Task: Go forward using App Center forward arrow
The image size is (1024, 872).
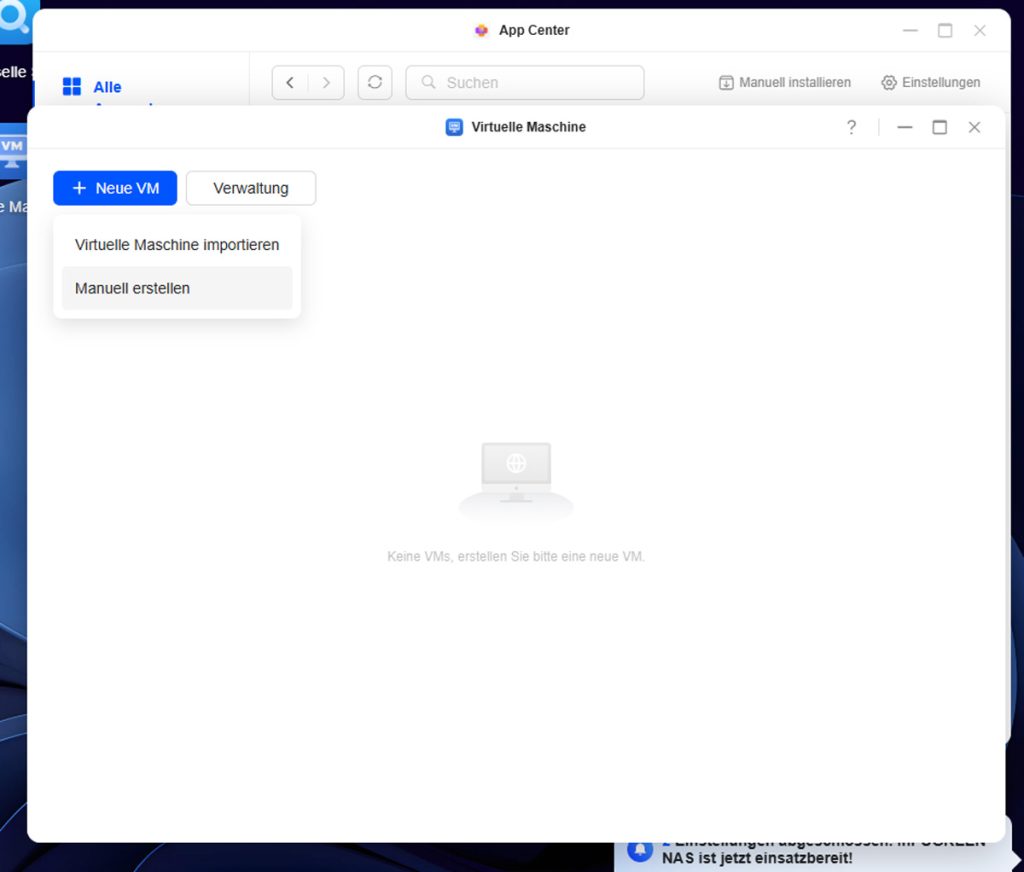Action: click(326, 83)
